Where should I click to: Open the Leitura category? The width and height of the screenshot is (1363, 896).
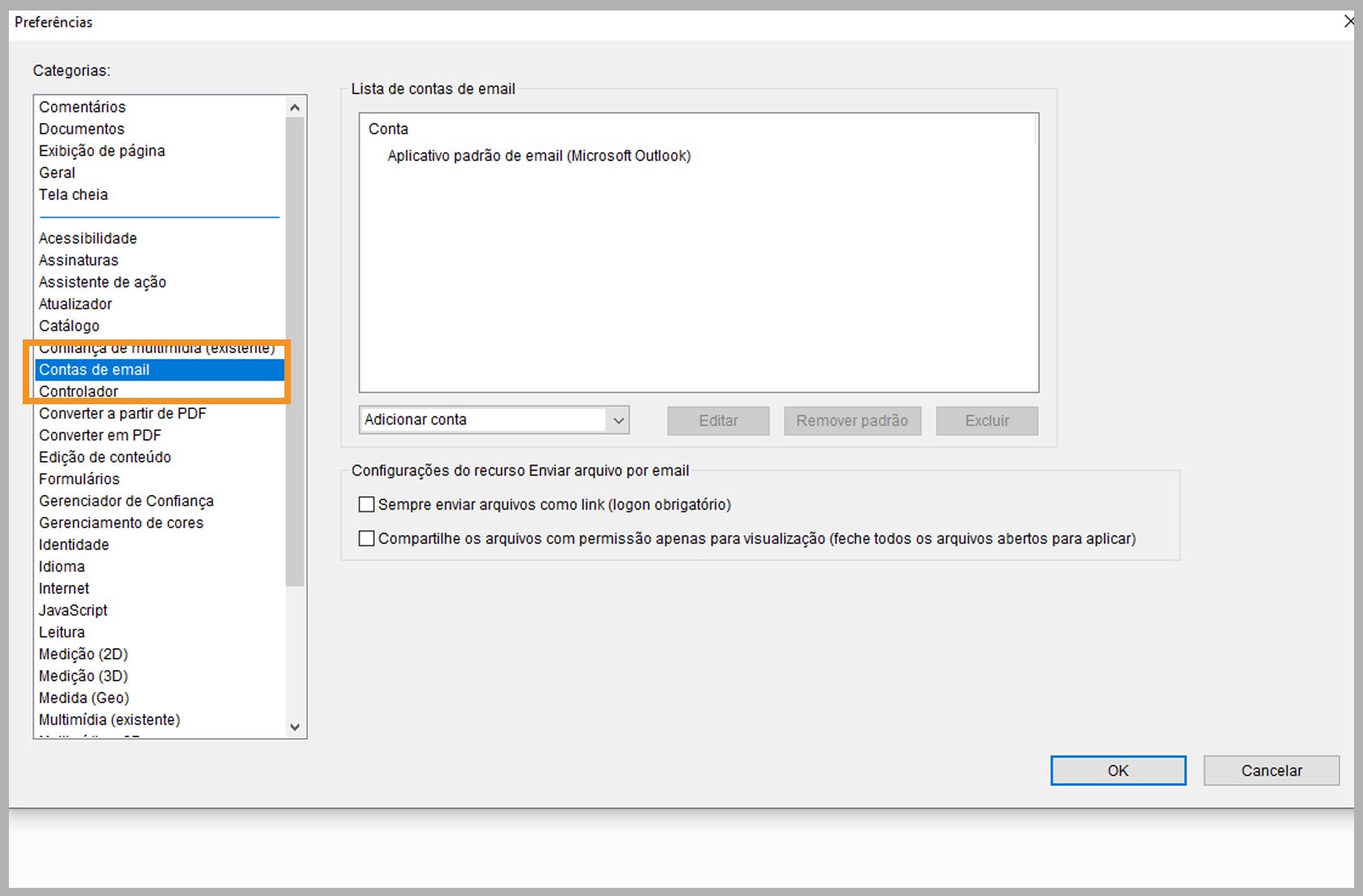click(x=62, y=632)
